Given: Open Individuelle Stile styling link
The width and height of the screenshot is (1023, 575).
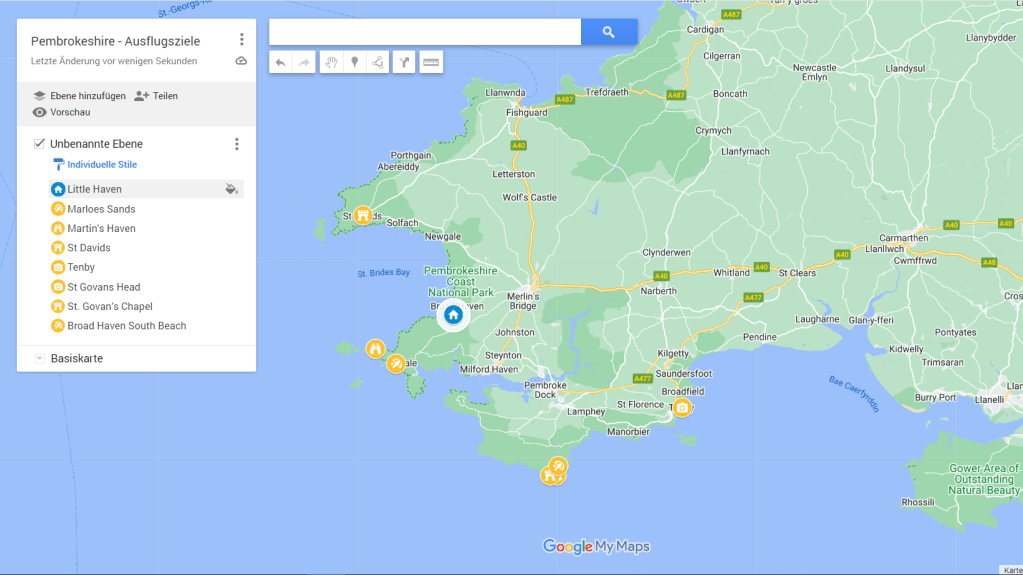Looking at the screenshot, I should coord(101,165).
